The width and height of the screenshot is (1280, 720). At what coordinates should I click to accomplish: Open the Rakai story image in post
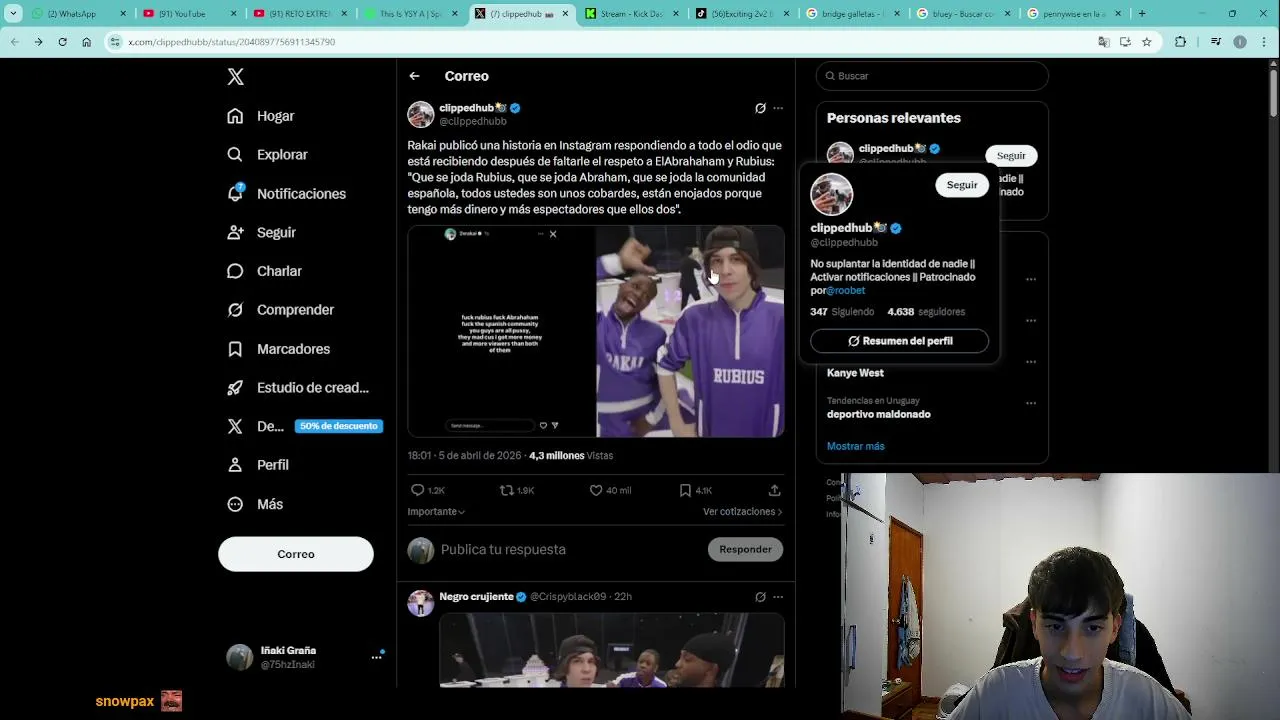501,331
